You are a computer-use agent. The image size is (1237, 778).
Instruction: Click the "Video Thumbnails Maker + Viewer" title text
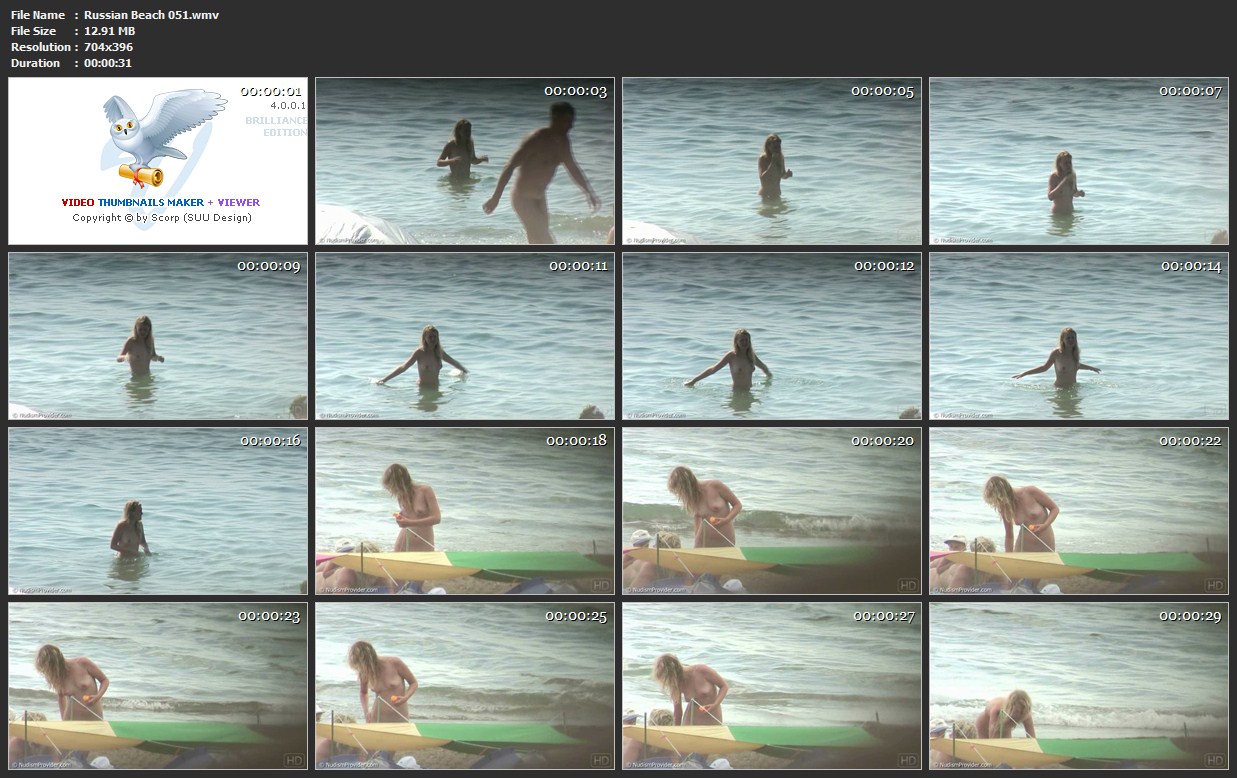pyautogui.click(x=160, y=202)
